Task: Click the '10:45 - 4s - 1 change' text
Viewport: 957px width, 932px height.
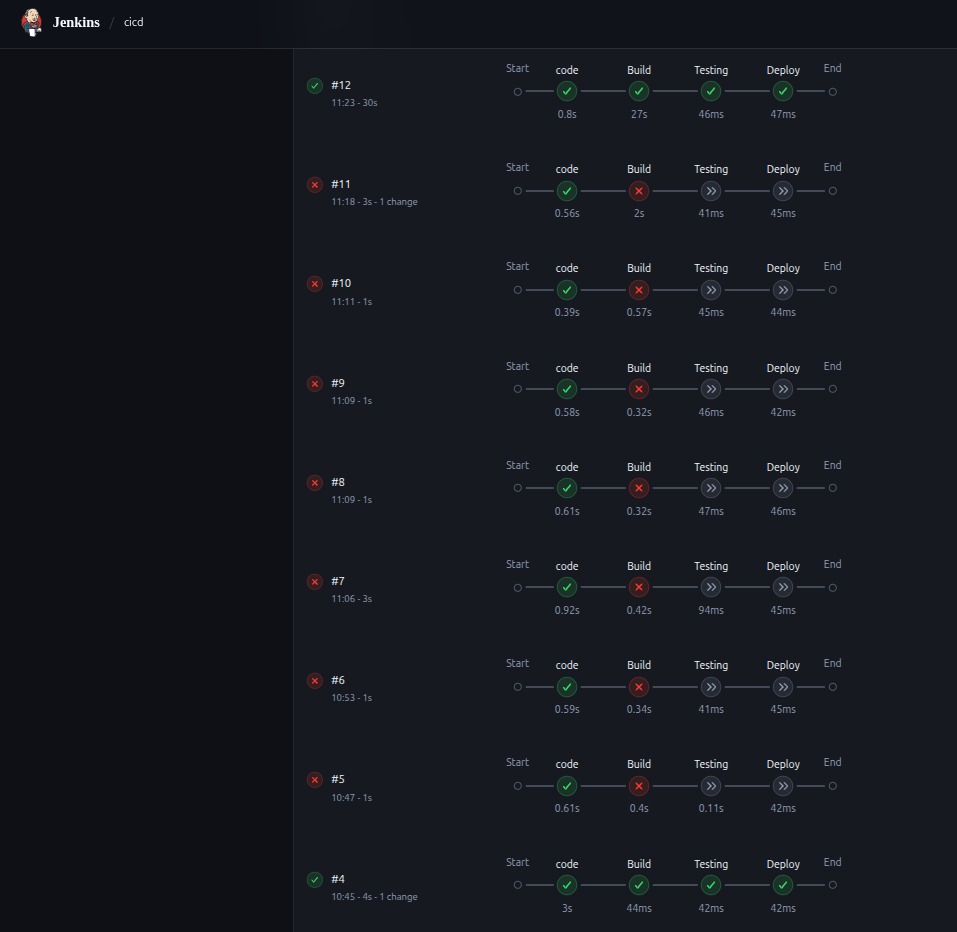Action: [x=374, y=897]
